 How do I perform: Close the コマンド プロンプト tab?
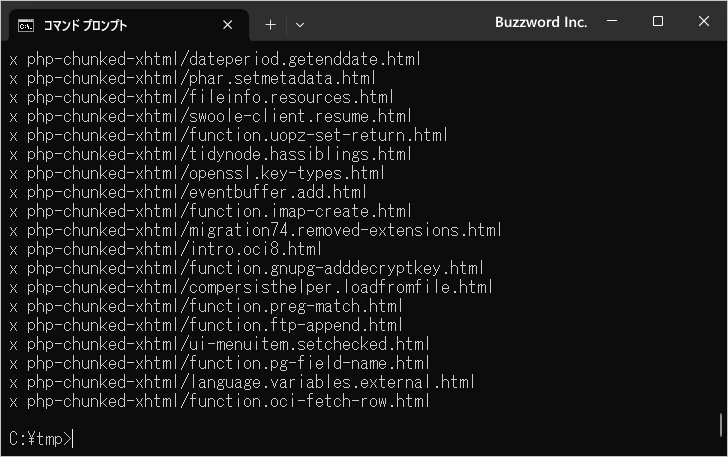click(x=228, y=25)
